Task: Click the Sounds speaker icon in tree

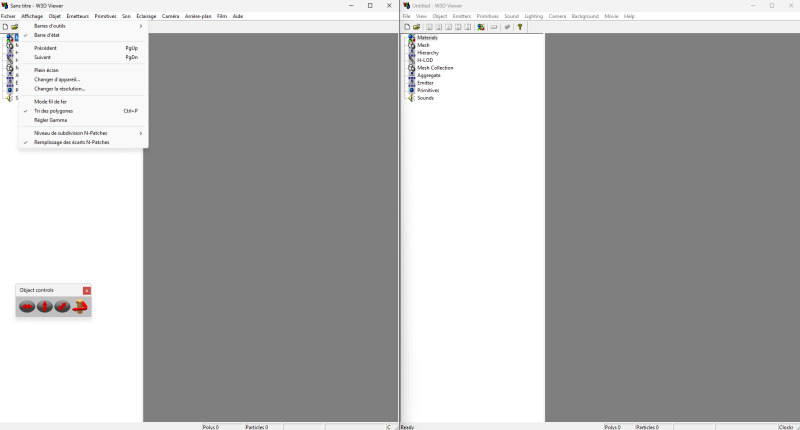Action: (x=411, y=98)
